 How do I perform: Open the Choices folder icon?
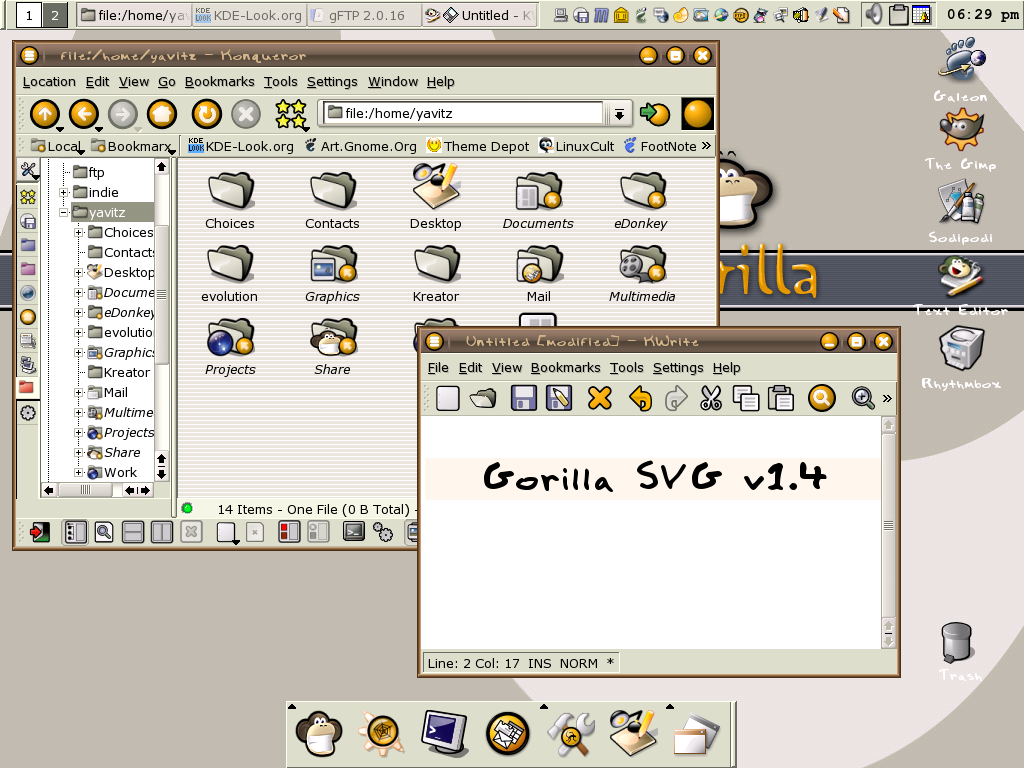point(230,189)
